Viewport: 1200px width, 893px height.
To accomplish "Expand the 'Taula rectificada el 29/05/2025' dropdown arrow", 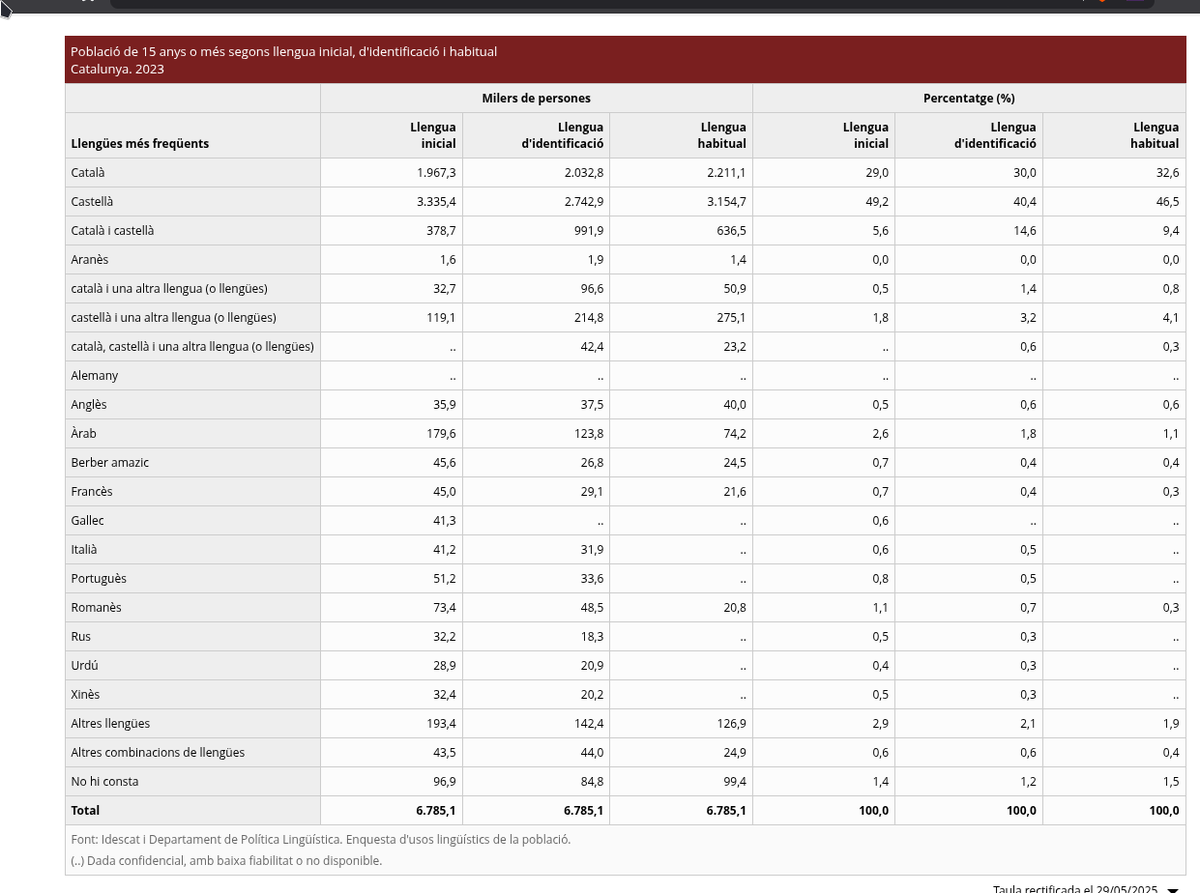I will pyautogui.click(x=1173, y=889).
